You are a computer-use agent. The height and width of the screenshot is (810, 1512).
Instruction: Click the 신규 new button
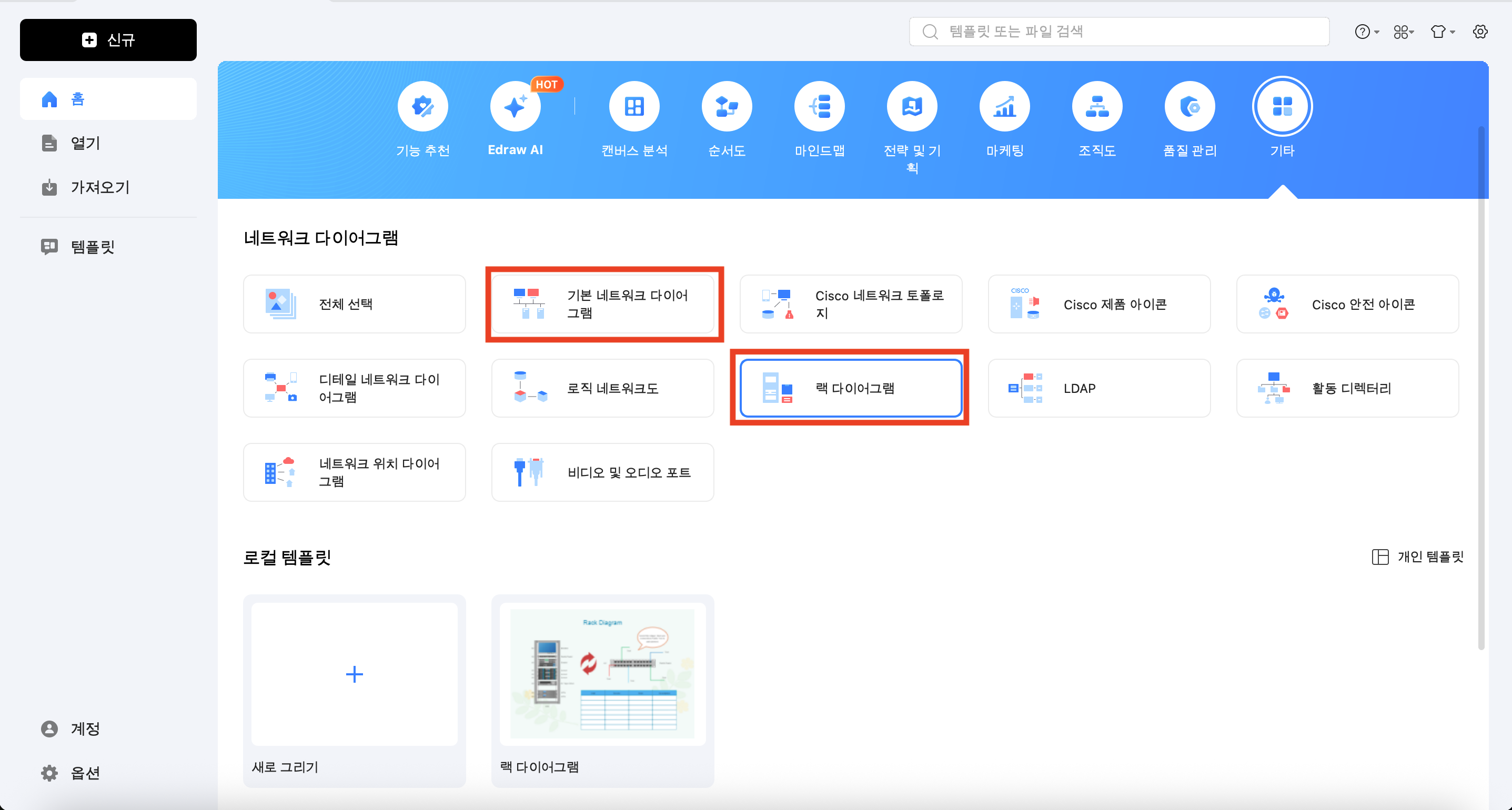tap(108, 40)
